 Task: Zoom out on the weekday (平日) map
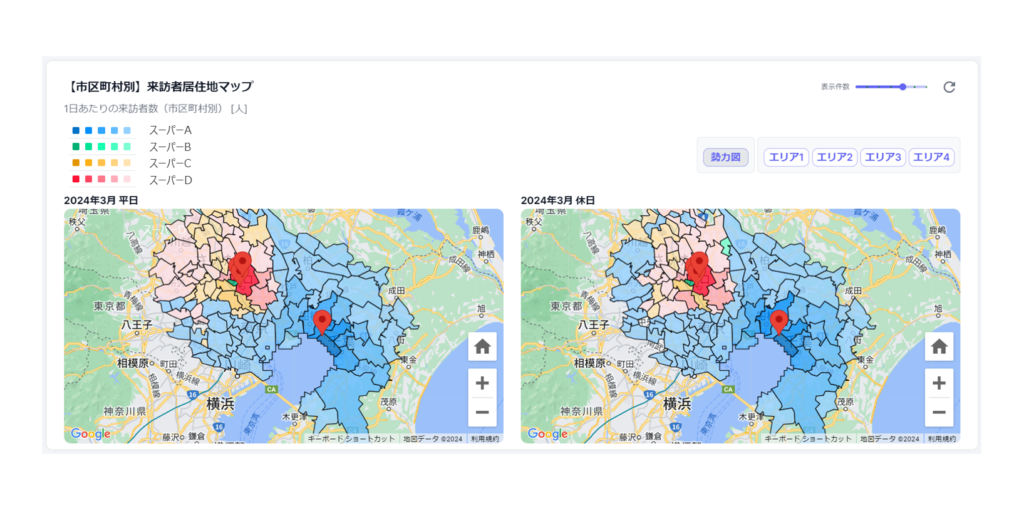point(482,411)
